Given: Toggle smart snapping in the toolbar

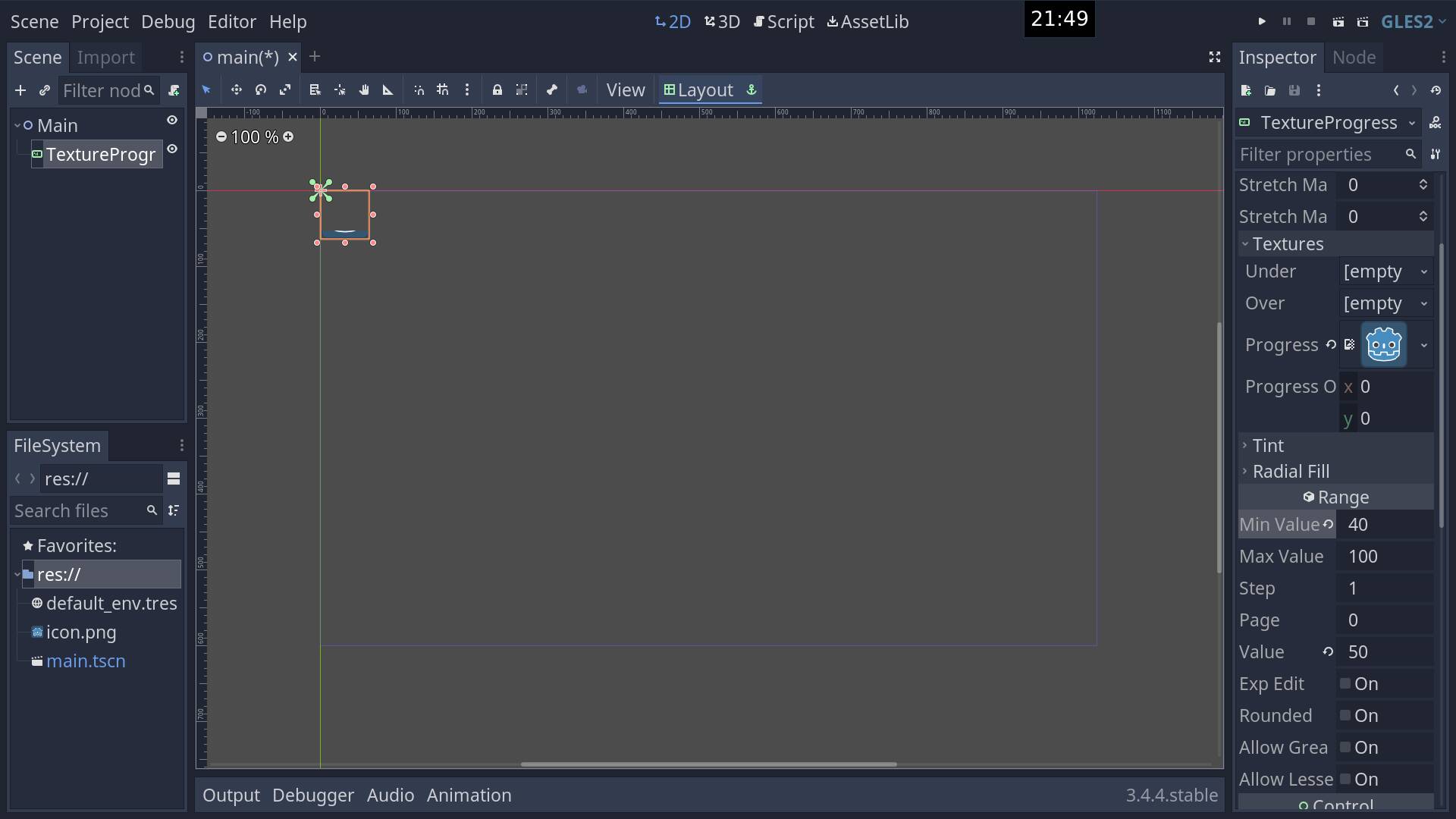Looking at the screenshot, I should tap(418, 89).
